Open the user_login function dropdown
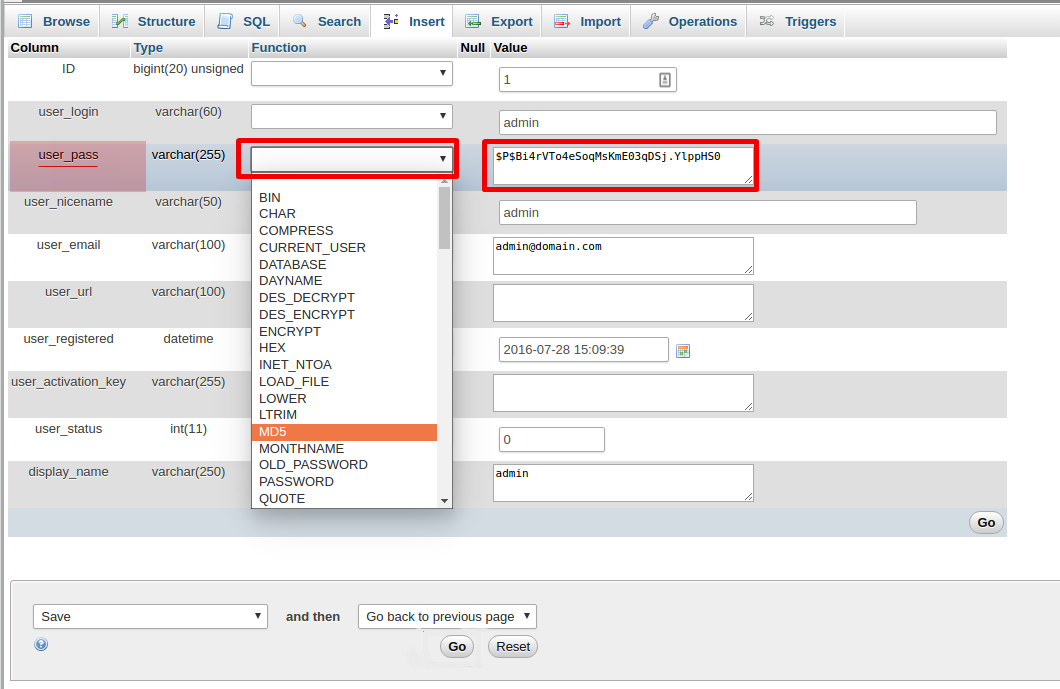1060x689 pixels. (352, 116)
